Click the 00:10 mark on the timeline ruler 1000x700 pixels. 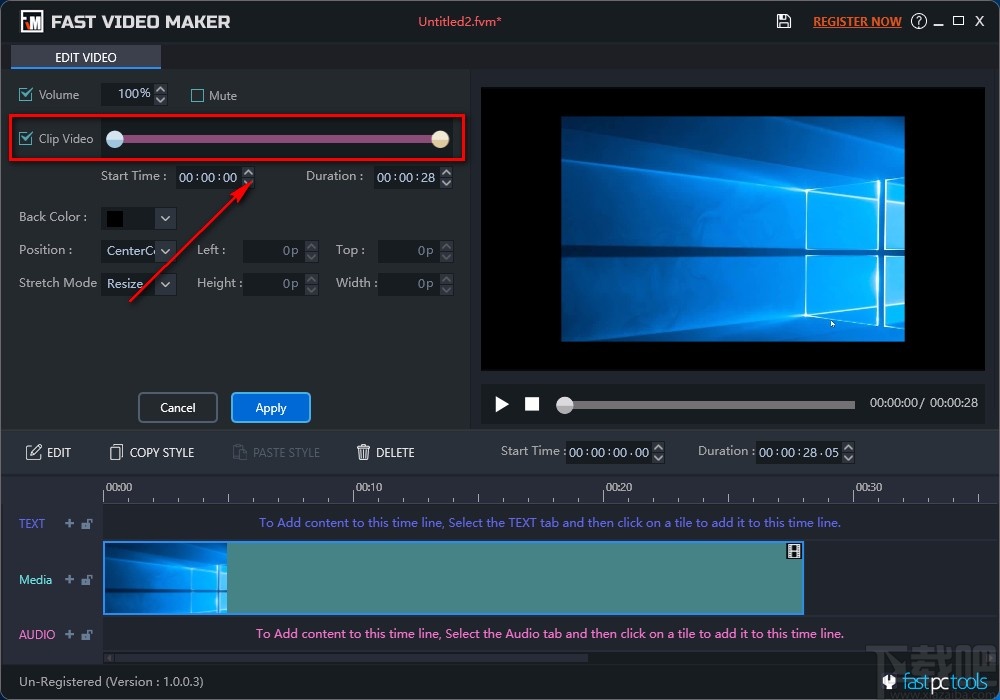pyautogui.click(x=369, y=487)
